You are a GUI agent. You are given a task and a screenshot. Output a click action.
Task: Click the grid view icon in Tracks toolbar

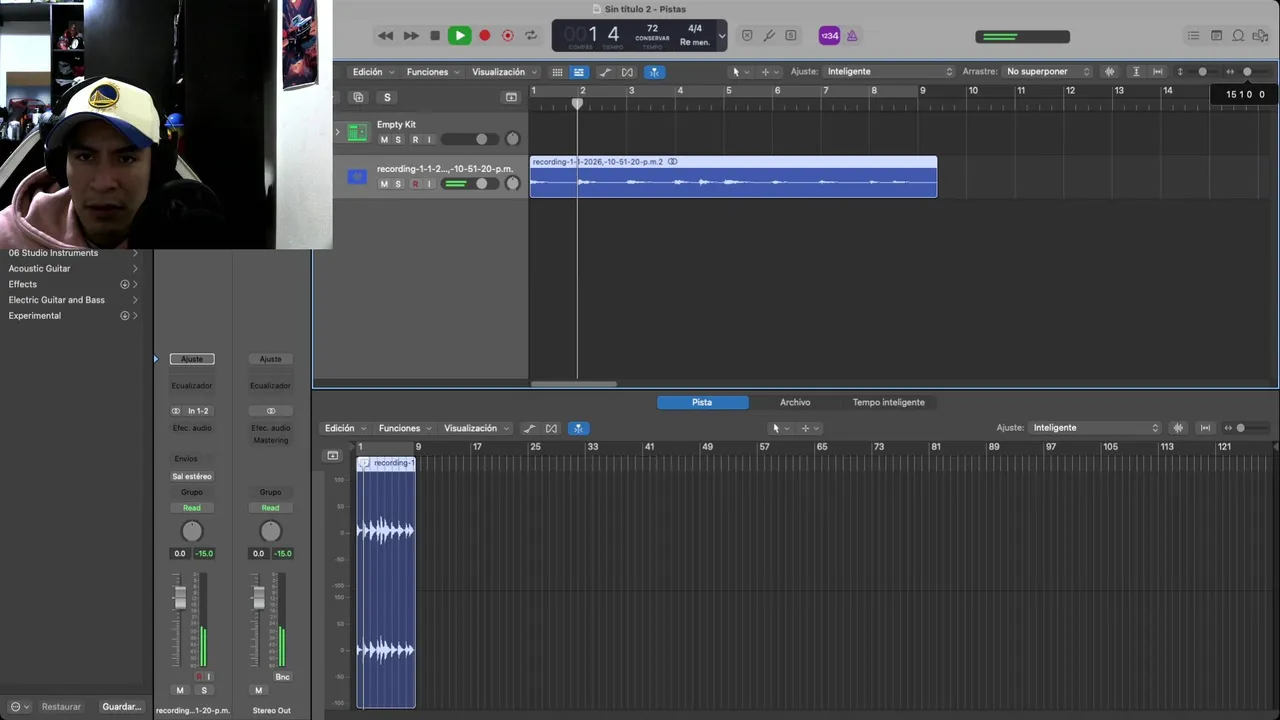(x=557, y=72)
